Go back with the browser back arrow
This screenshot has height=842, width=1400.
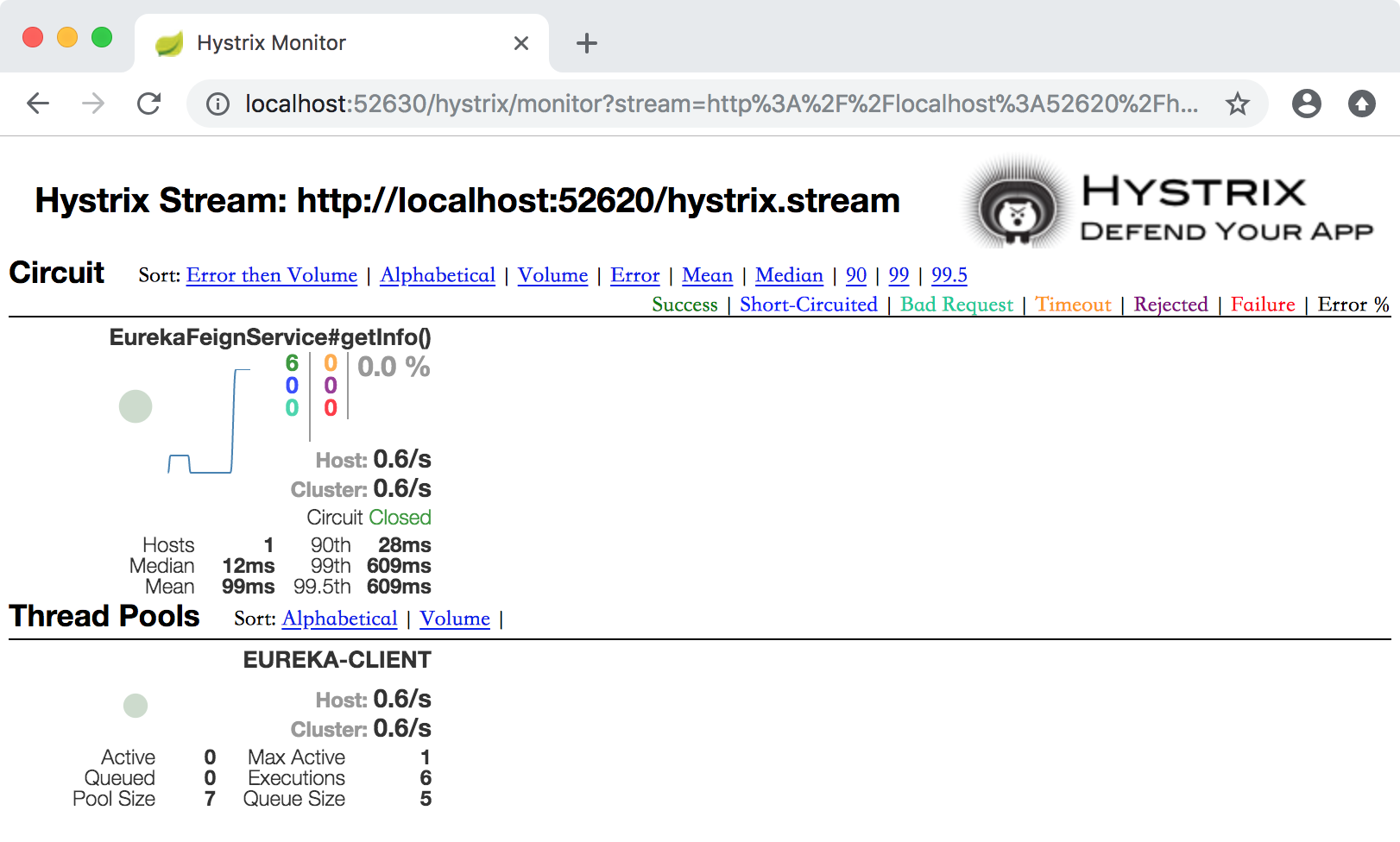[x=38, y=104]
